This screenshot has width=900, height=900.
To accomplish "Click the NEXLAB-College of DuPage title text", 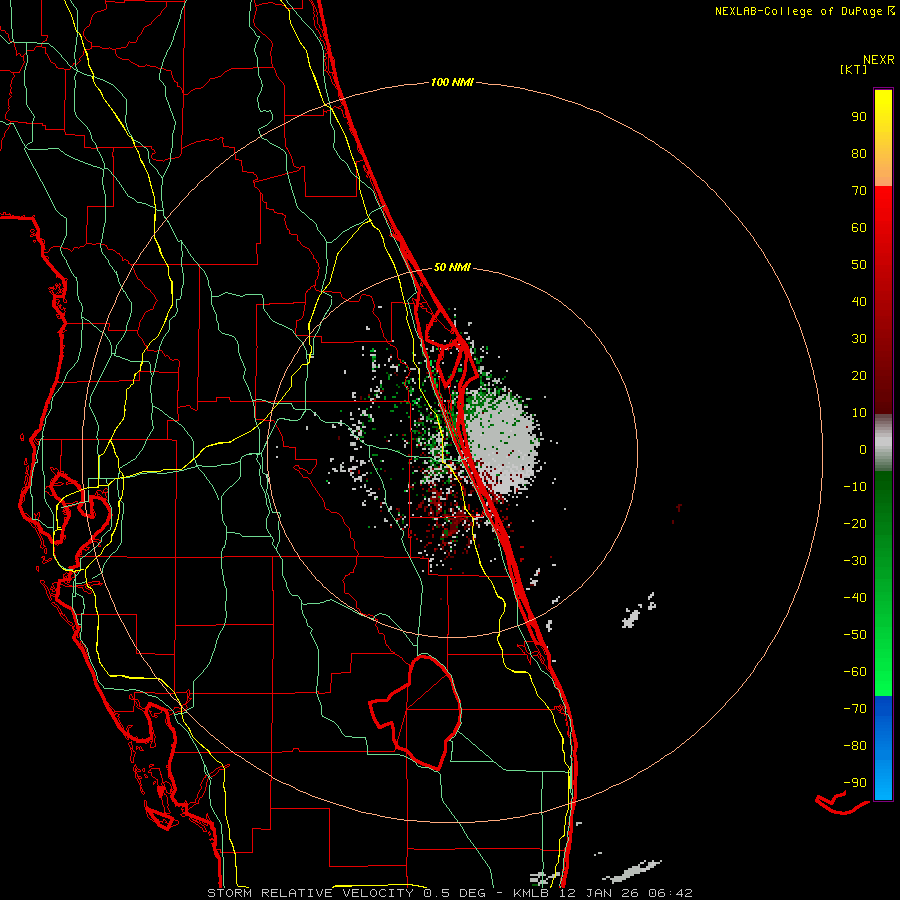I will pyautogui.click(x=804, y=11).
